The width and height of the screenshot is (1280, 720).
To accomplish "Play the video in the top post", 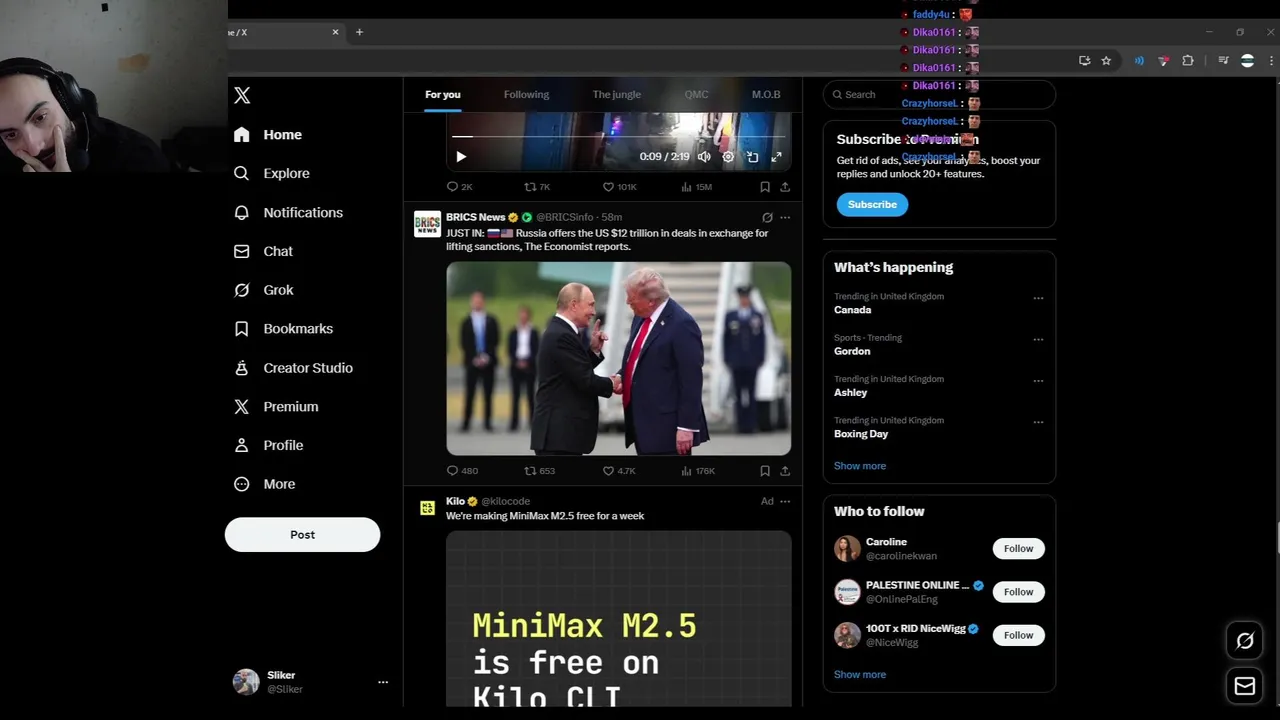I will [x=461, y=157].
